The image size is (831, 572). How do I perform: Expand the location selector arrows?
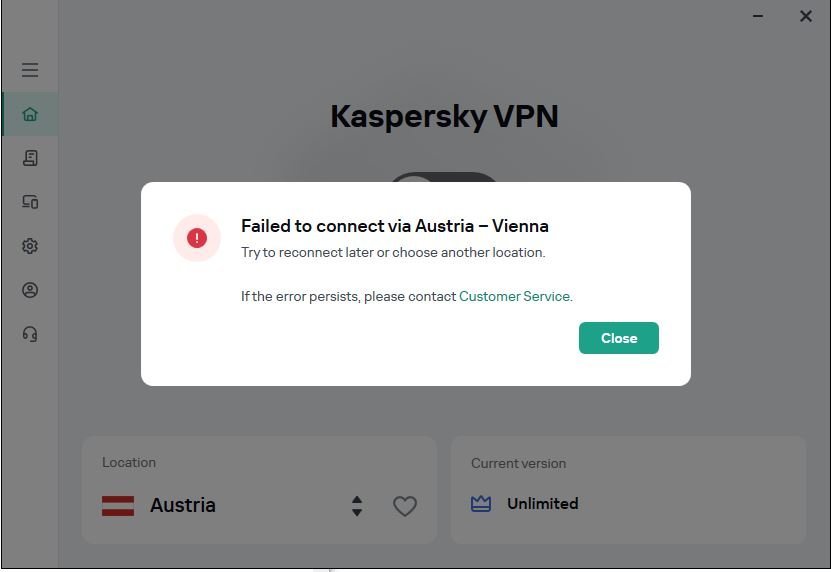(x=357, y=506)
